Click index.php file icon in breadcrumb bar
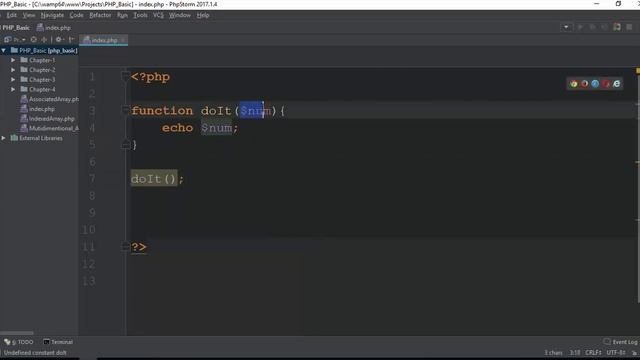 tap(40, 28)
